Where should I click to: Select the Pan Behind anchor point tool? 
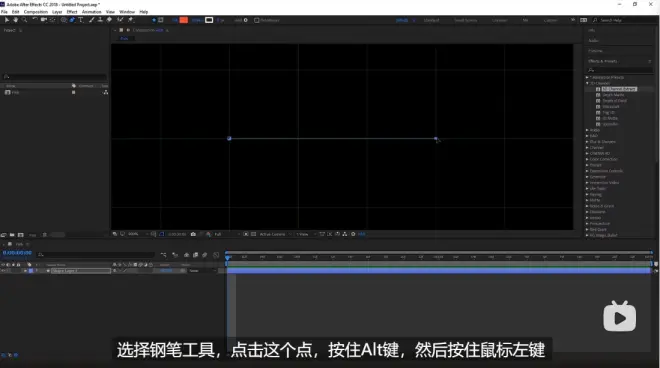point(52,20)
